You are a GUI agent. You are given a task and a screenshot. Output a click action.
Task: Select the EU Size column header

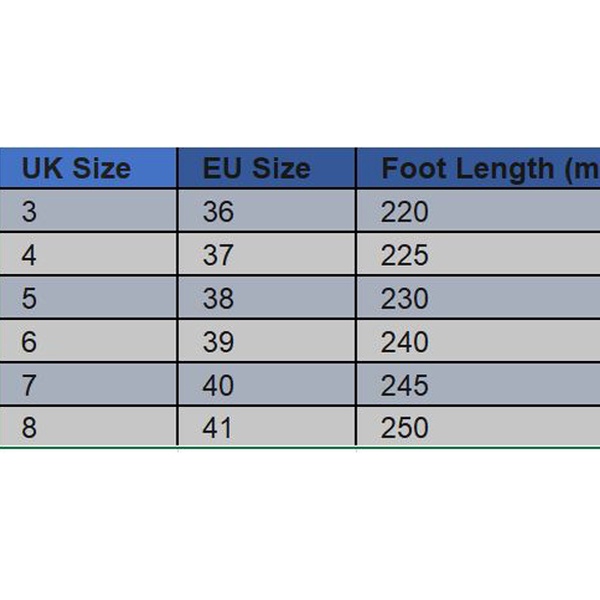tap(266, 168)
